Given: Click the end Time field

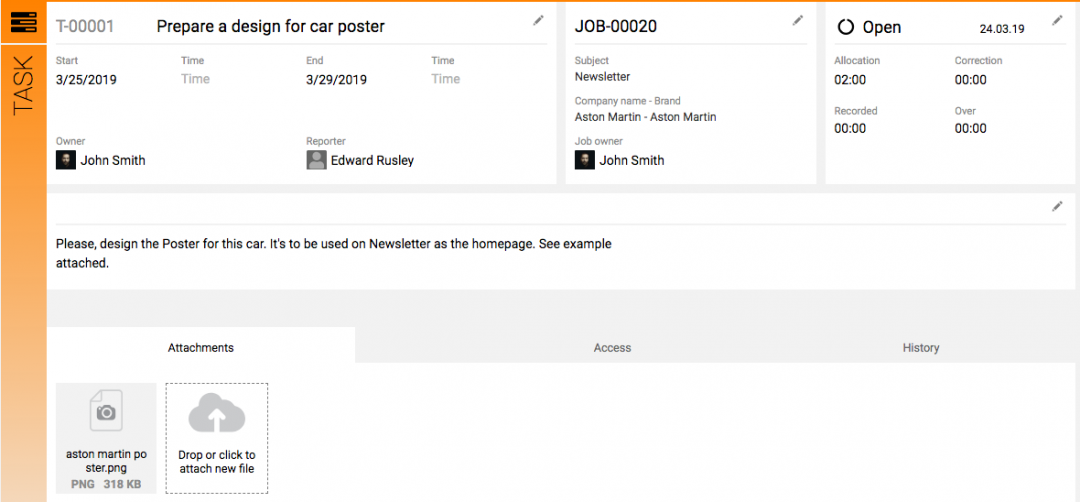Looking at the screenshot, I should pyautogui.click(x=446, y=79).
